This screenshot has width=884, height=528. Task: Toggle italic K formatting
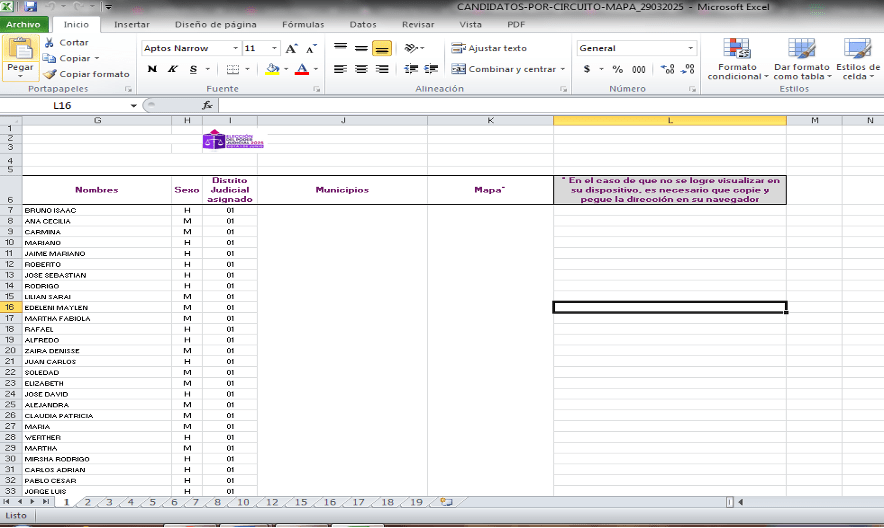tap(173, 69)
